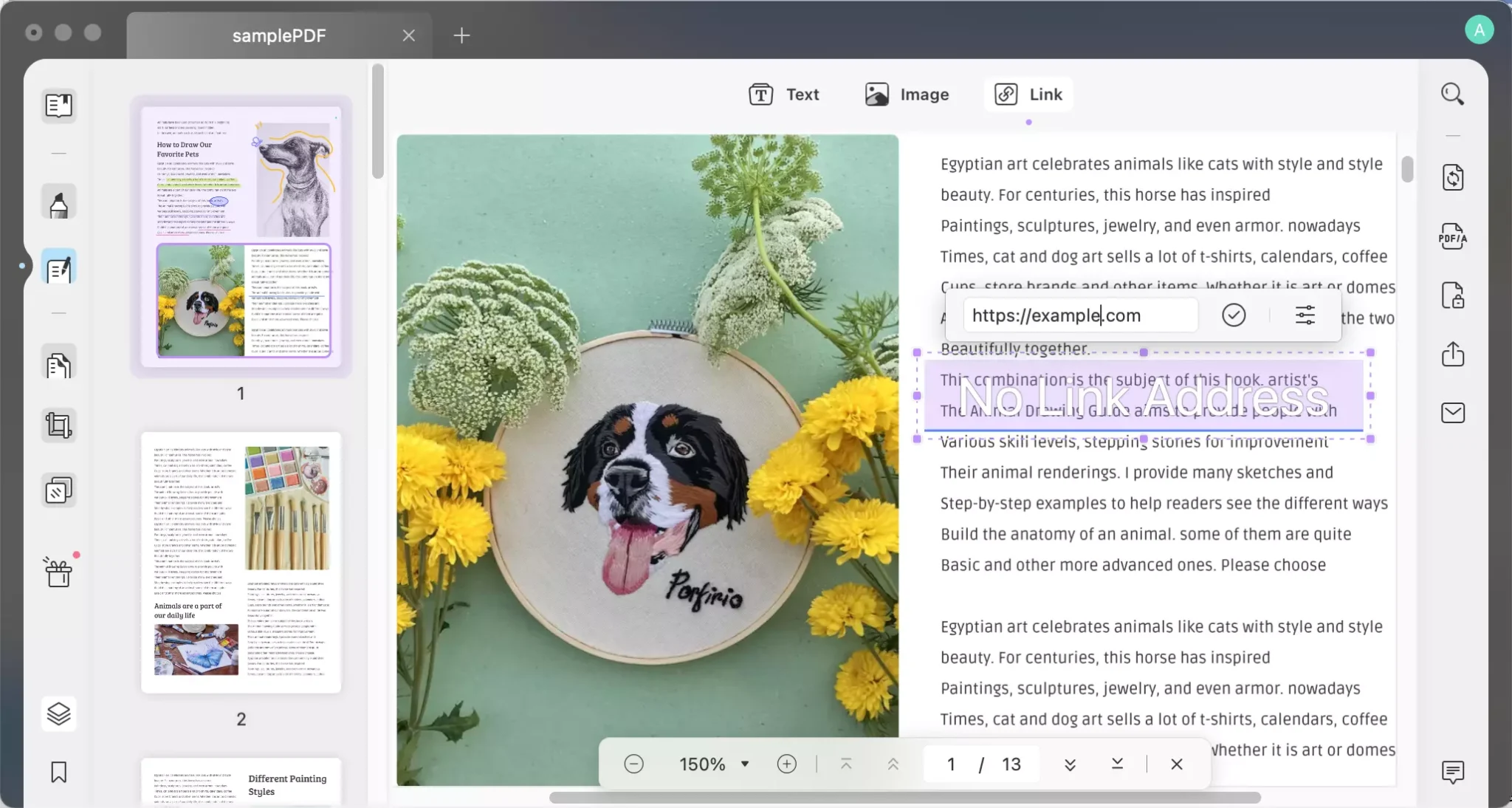Select partially visible page 3 thumbnail
The image size is (1512, 808).
click(x=241, y=781)
